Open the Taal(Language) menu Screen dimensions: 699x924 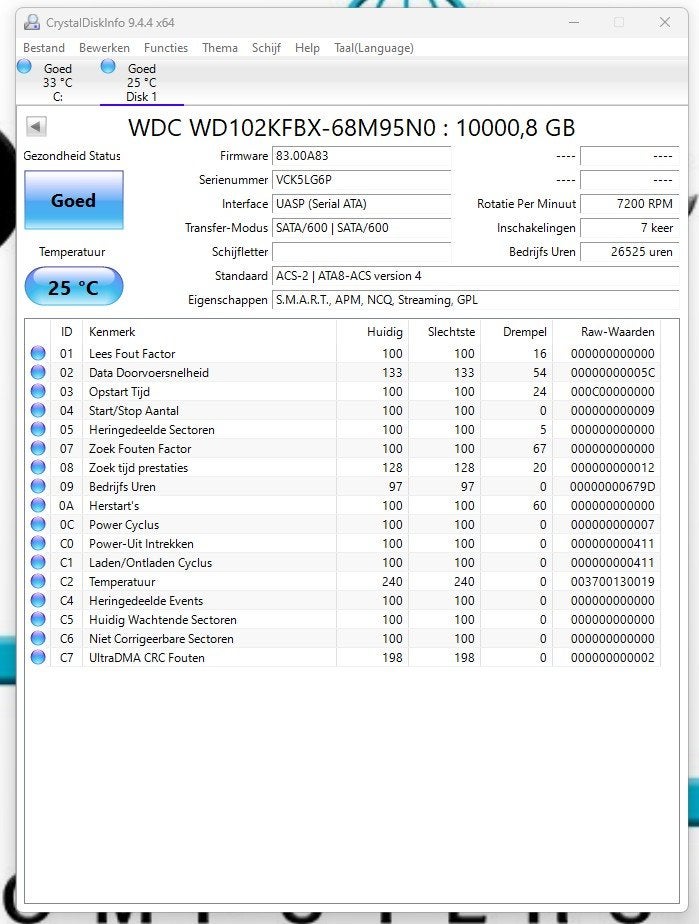[x=374, y=48]
